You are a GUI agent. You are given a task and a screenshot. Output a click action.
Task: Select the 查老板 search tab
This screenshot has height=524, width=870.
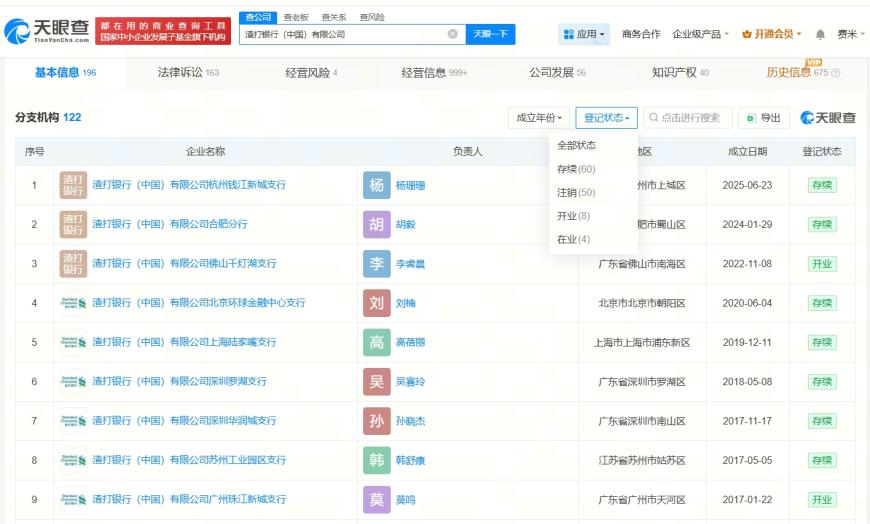click(296, 17)
